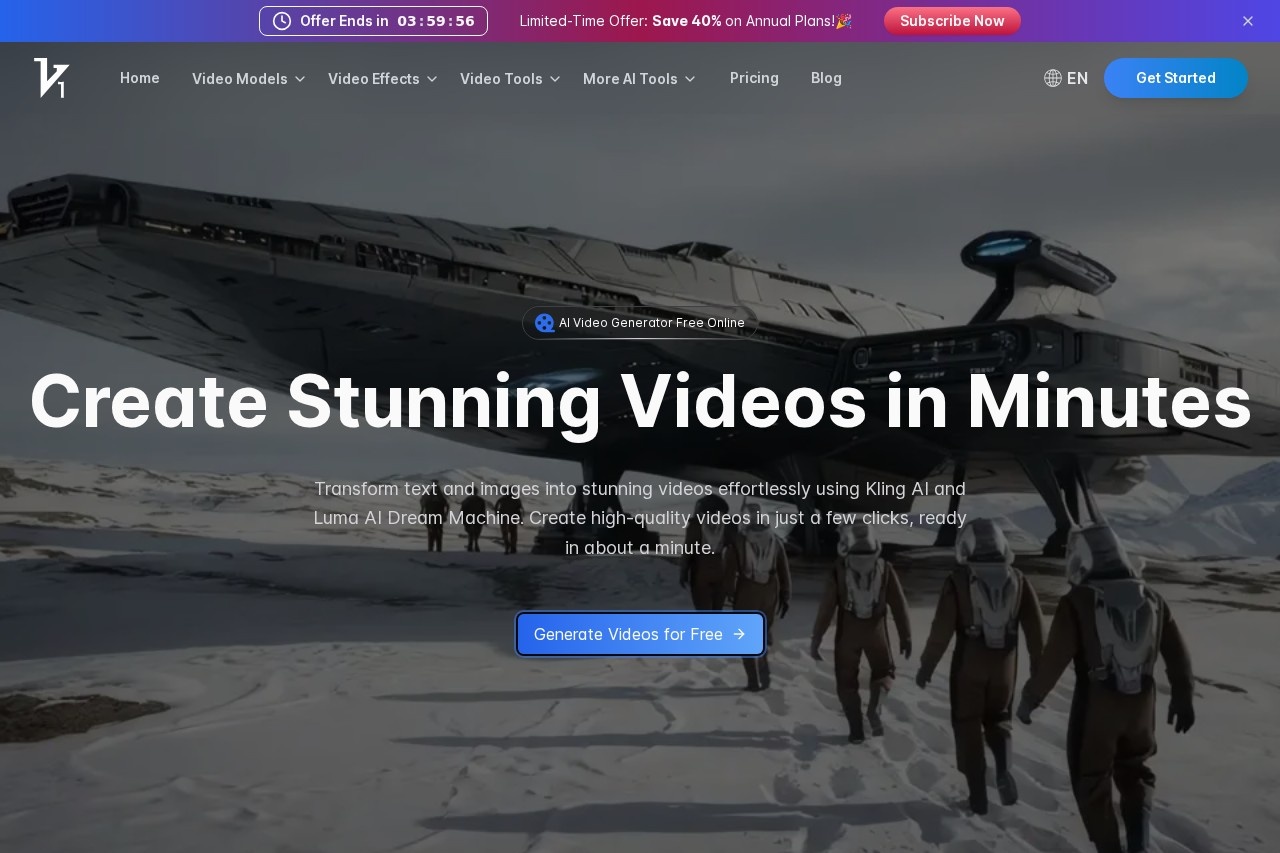Expand the More AI Tools dropdown chevron
The height and width of the screenshot is (853, 1280).
690,79
